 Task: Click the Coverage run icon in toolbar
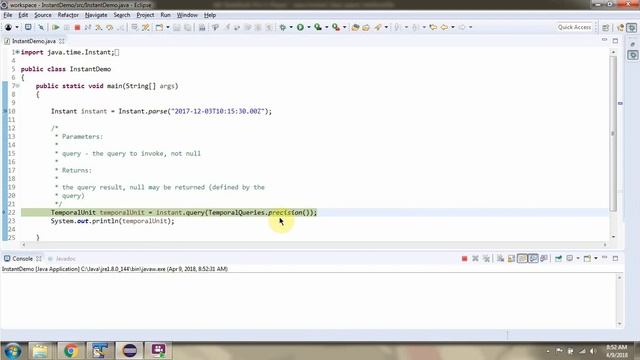(318, 27)
